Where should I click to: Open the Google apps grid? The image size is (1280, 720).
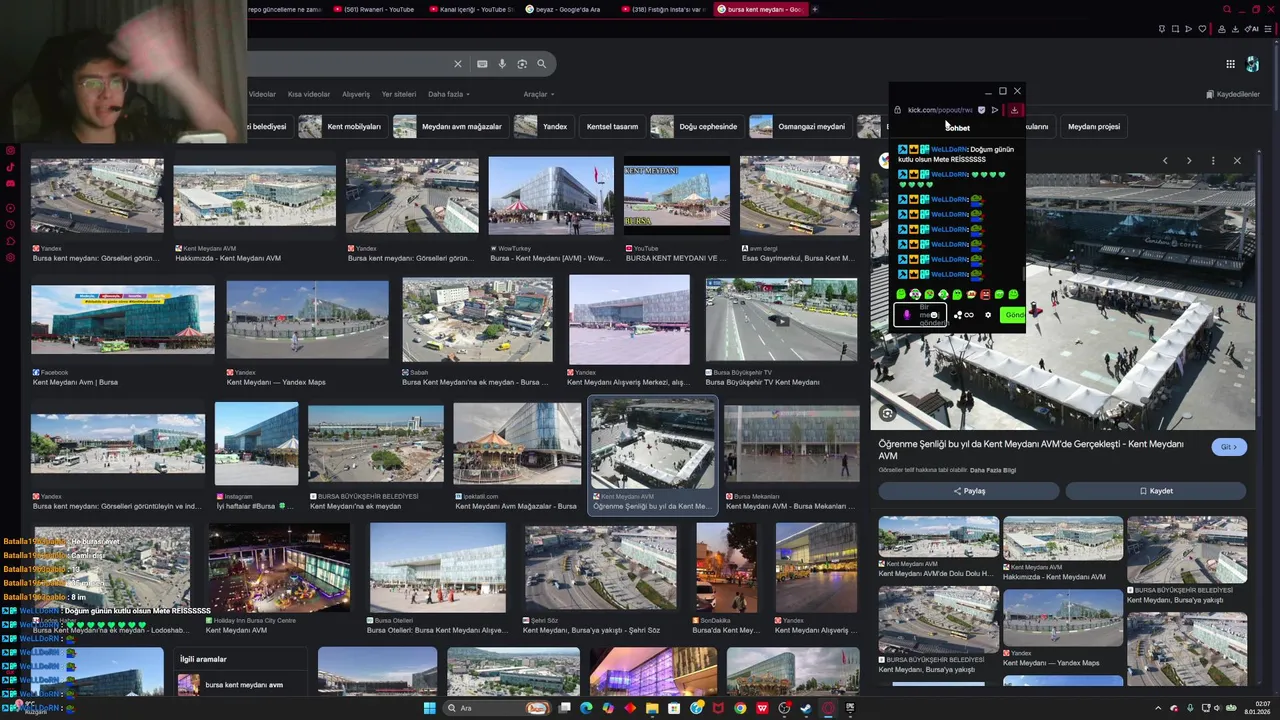(1230, 64)
